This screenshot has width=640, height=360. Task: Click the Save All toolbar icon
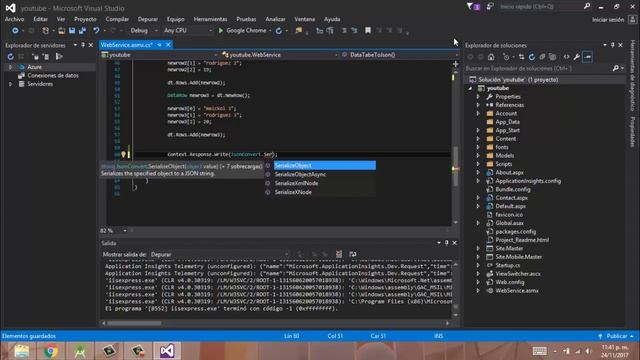[x=82, y=31]
